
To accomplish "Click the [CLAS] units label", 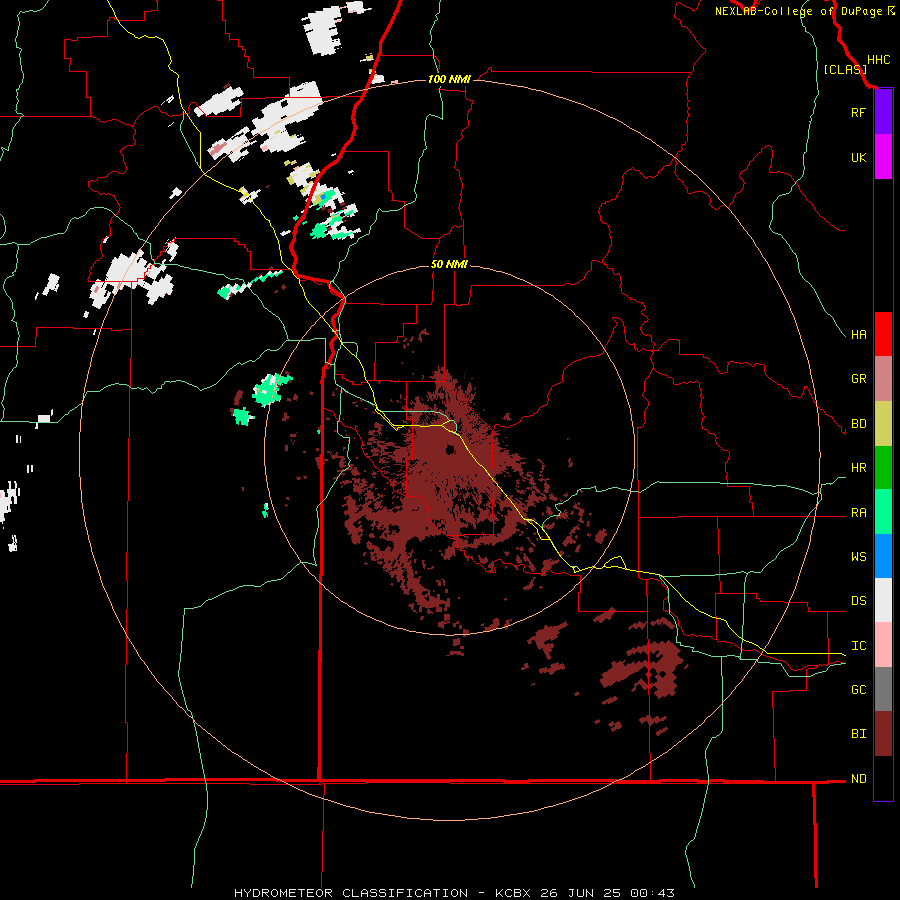I will click(x=845, y=70).
